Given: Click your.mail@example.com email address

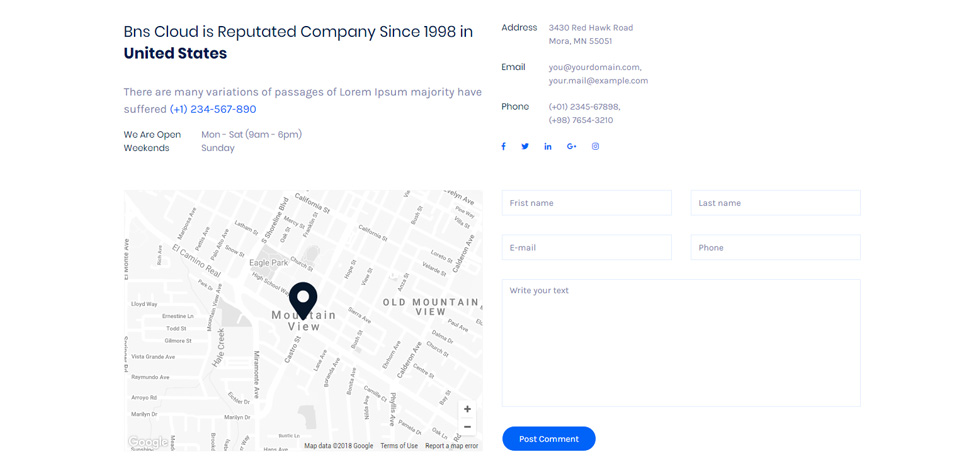Looking at the screenshot, I should 598,81.
